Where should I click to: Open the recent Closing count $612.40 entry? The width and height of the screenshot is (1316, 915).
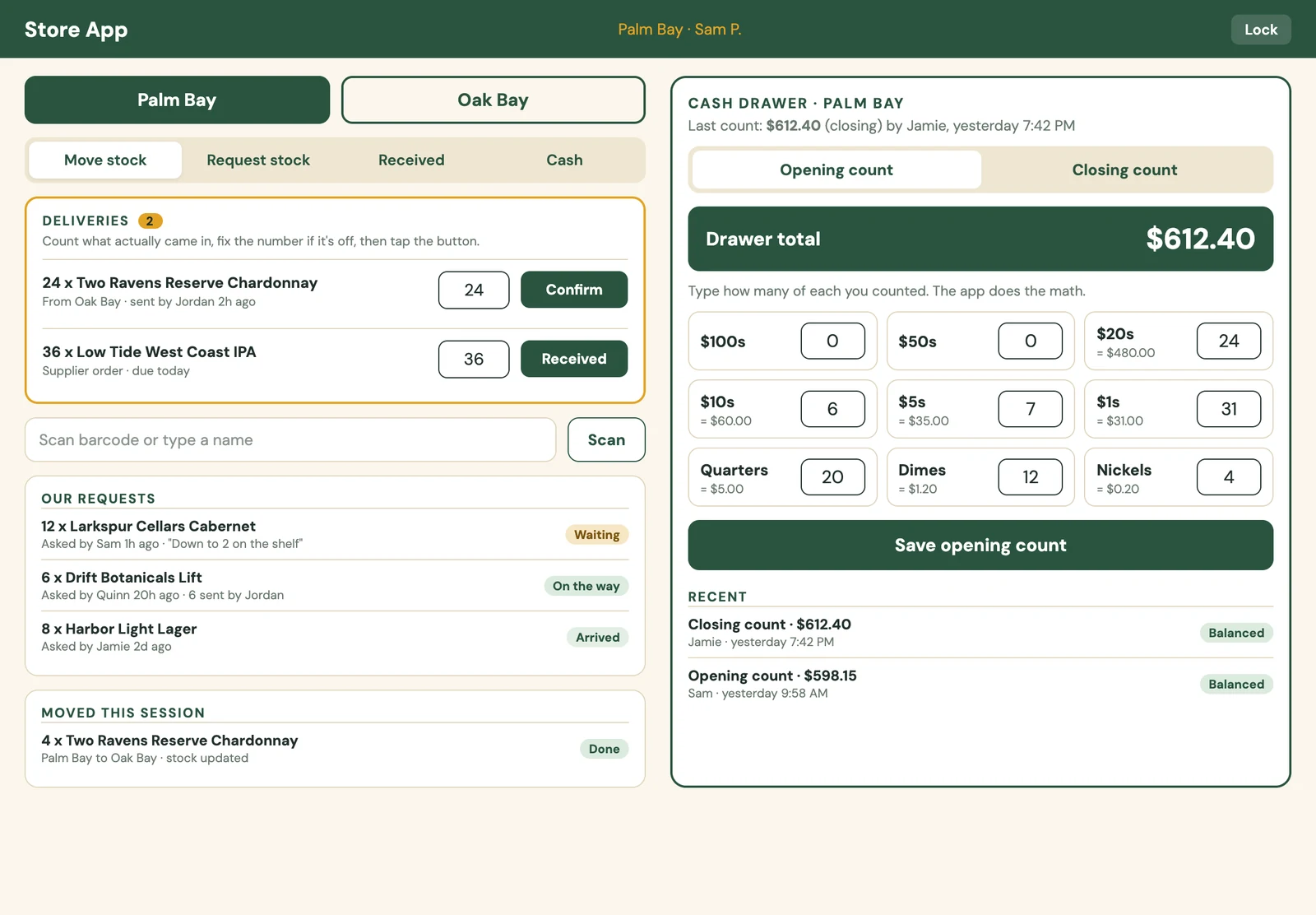(x=980, y=633)
